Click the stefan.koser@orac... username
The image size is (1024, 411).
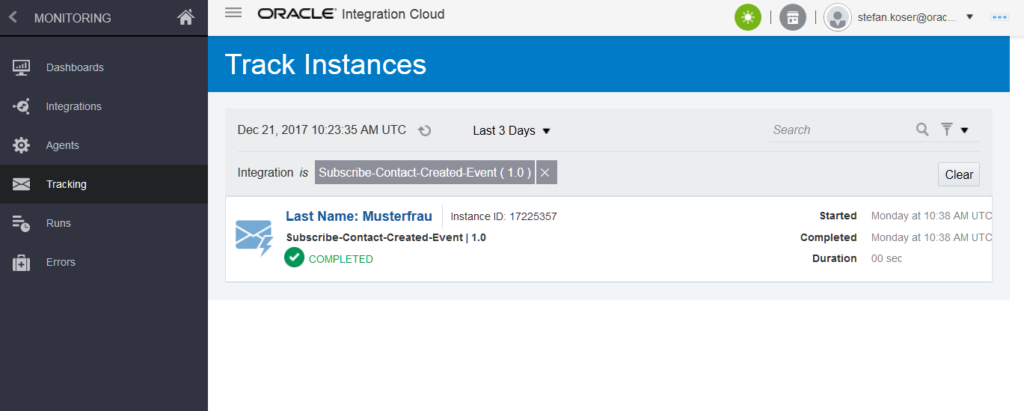click(906, 18)
